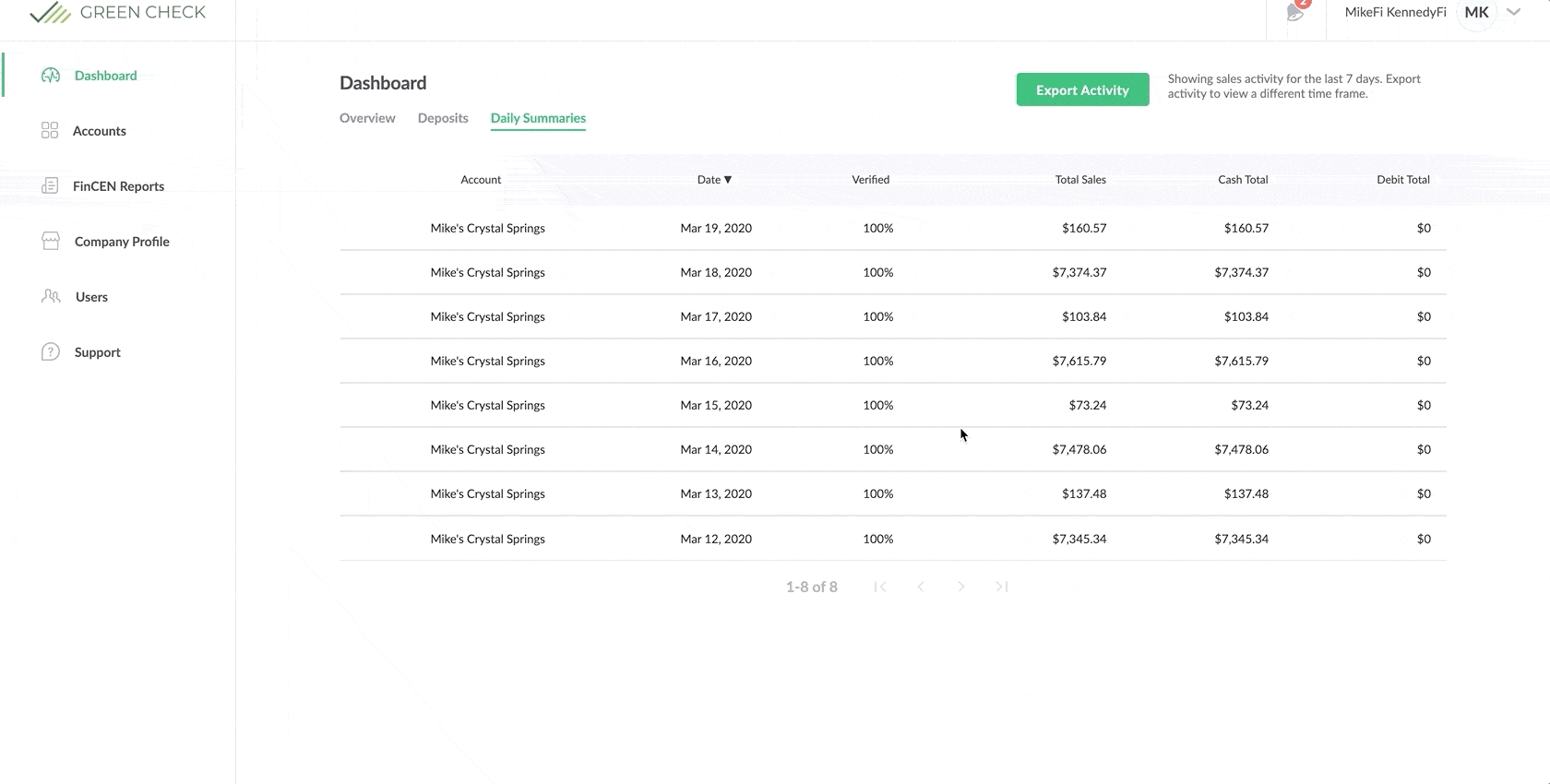This screenshot has width=1550, height=784.
Task: Jump to the last page of results
Action: pos(1002,587)
